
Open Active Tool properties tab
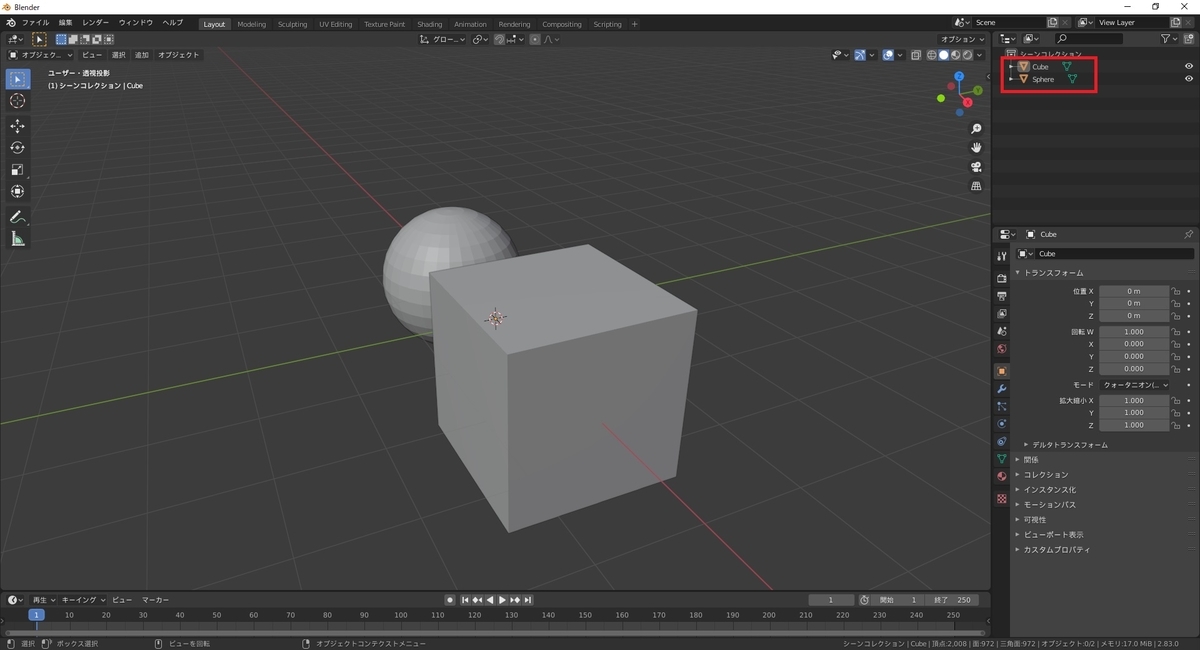tap(1002, 257)
